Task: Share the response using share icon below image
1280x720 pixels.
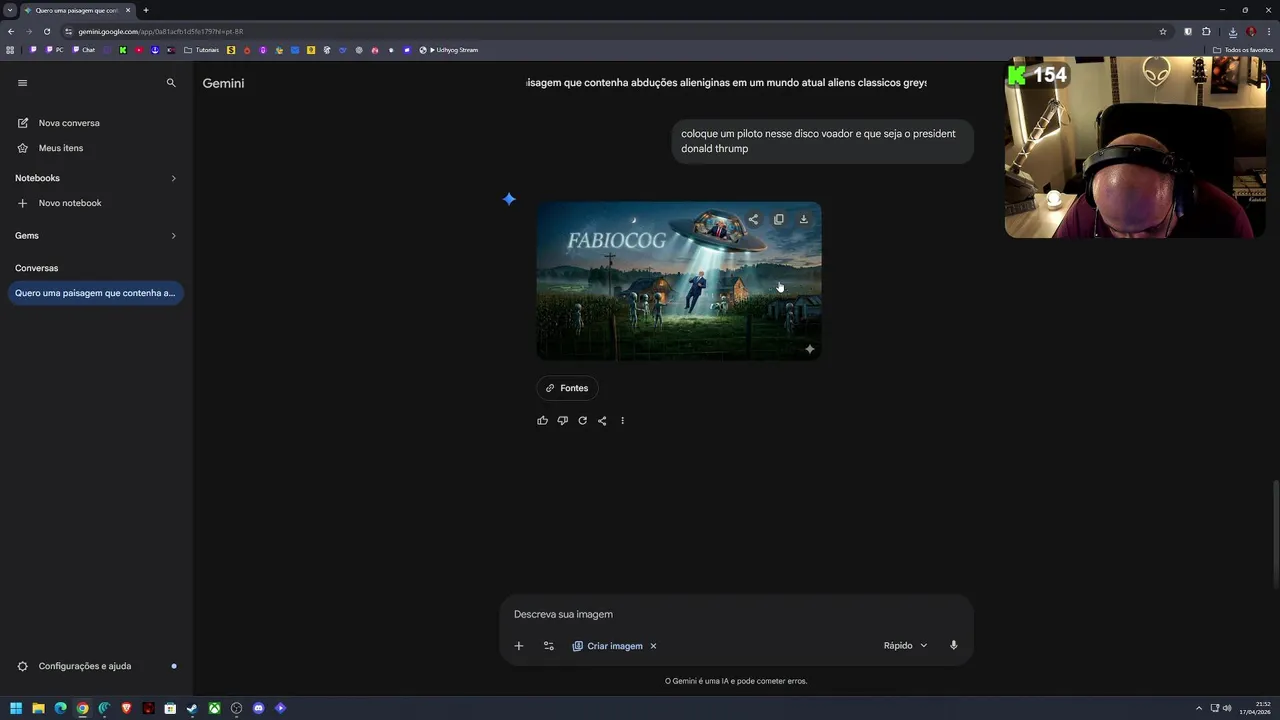Action: 602,421
